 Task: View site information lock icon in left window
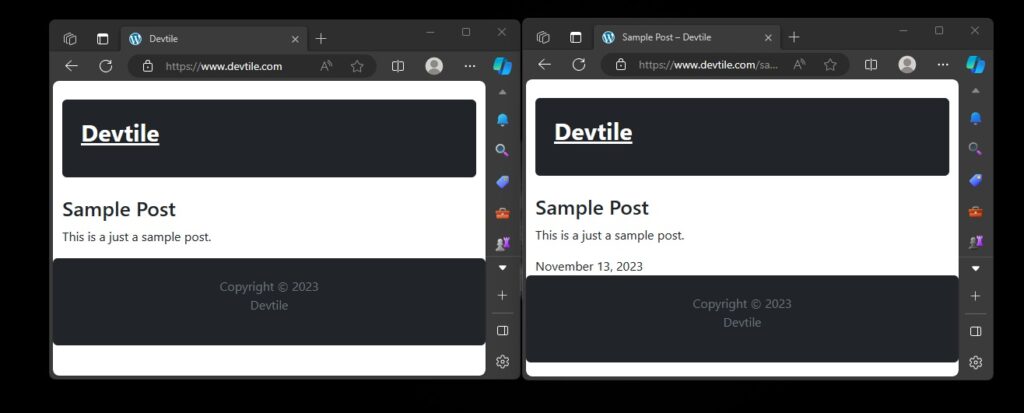pos(148,66)
